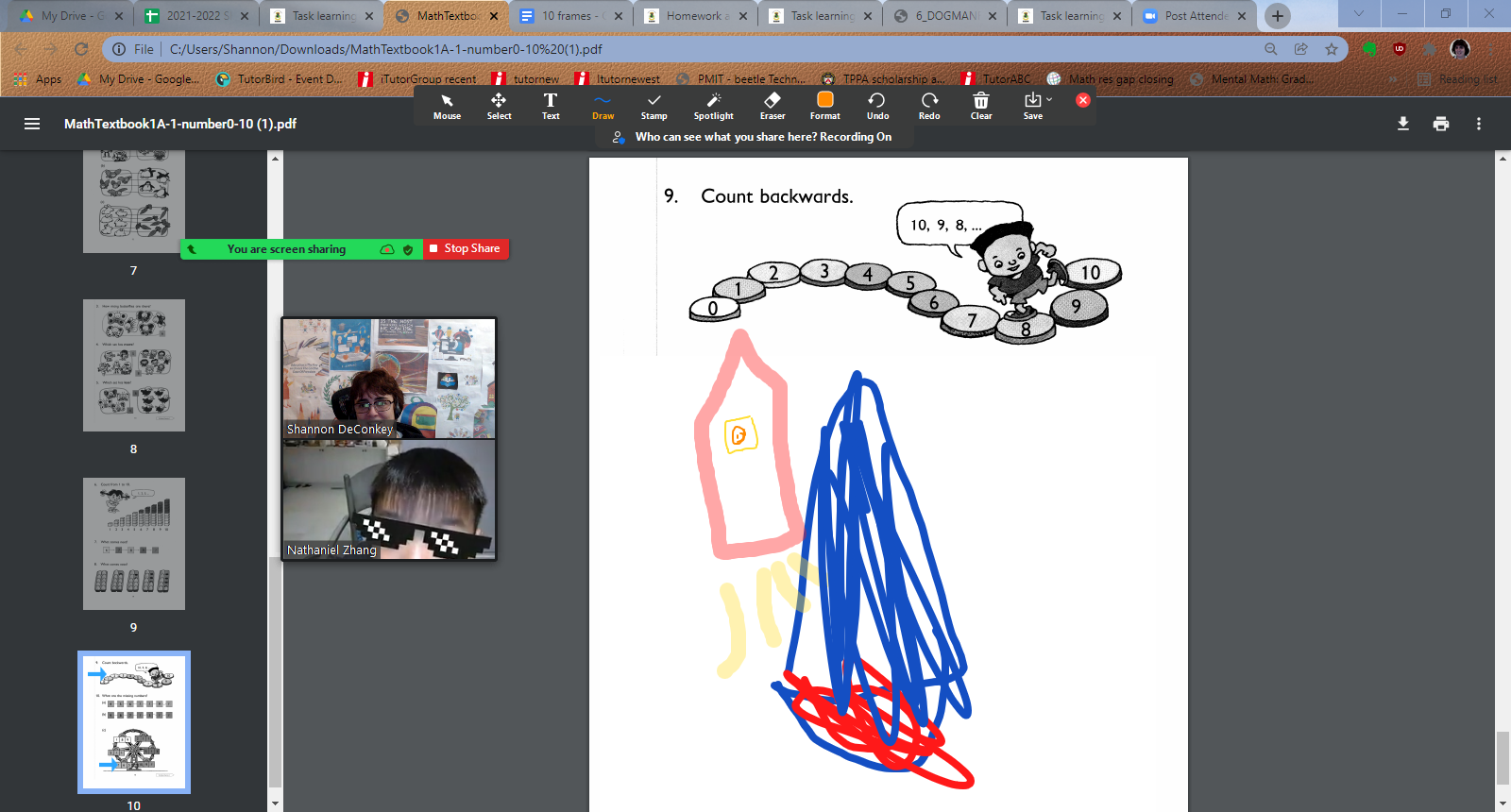Open iTutorGroup recent bookmark
Screen dimensions: 1511x812
click(x=417, y=79)
